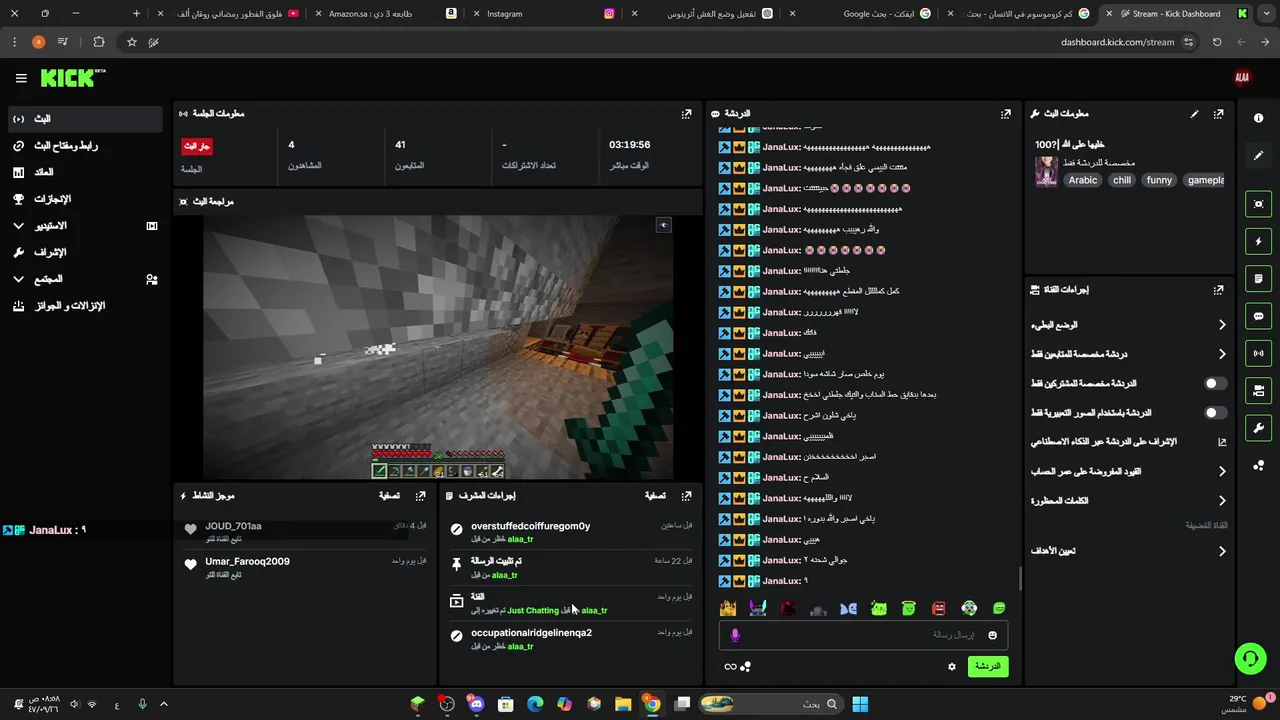Image resolution: width=1280 pixels, height=720 pixels.
Task: Click the Arabic tag
Action: (x=1083, y=180)
